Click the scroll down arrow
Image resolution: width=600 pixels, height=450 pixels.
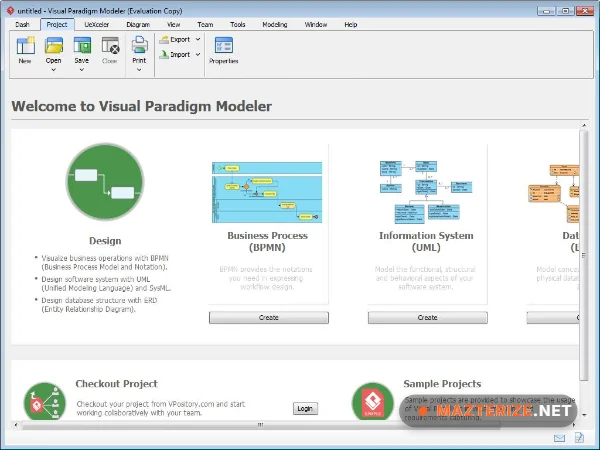click(x=584, y=415)
